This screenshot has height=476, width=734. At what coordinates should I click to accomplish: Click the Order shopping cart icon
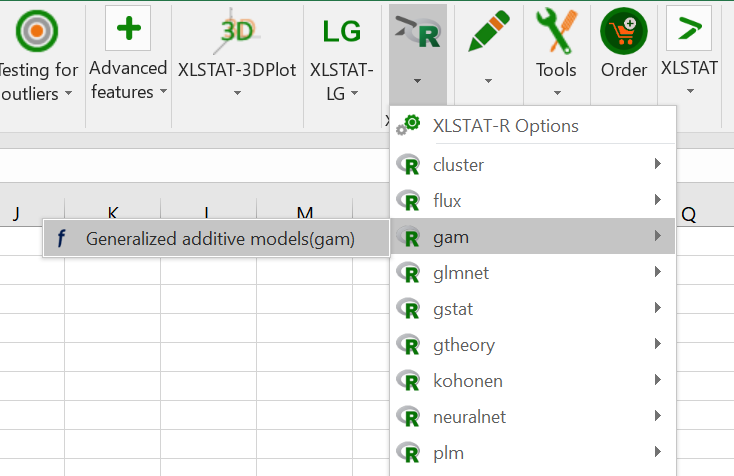[624, 31]
